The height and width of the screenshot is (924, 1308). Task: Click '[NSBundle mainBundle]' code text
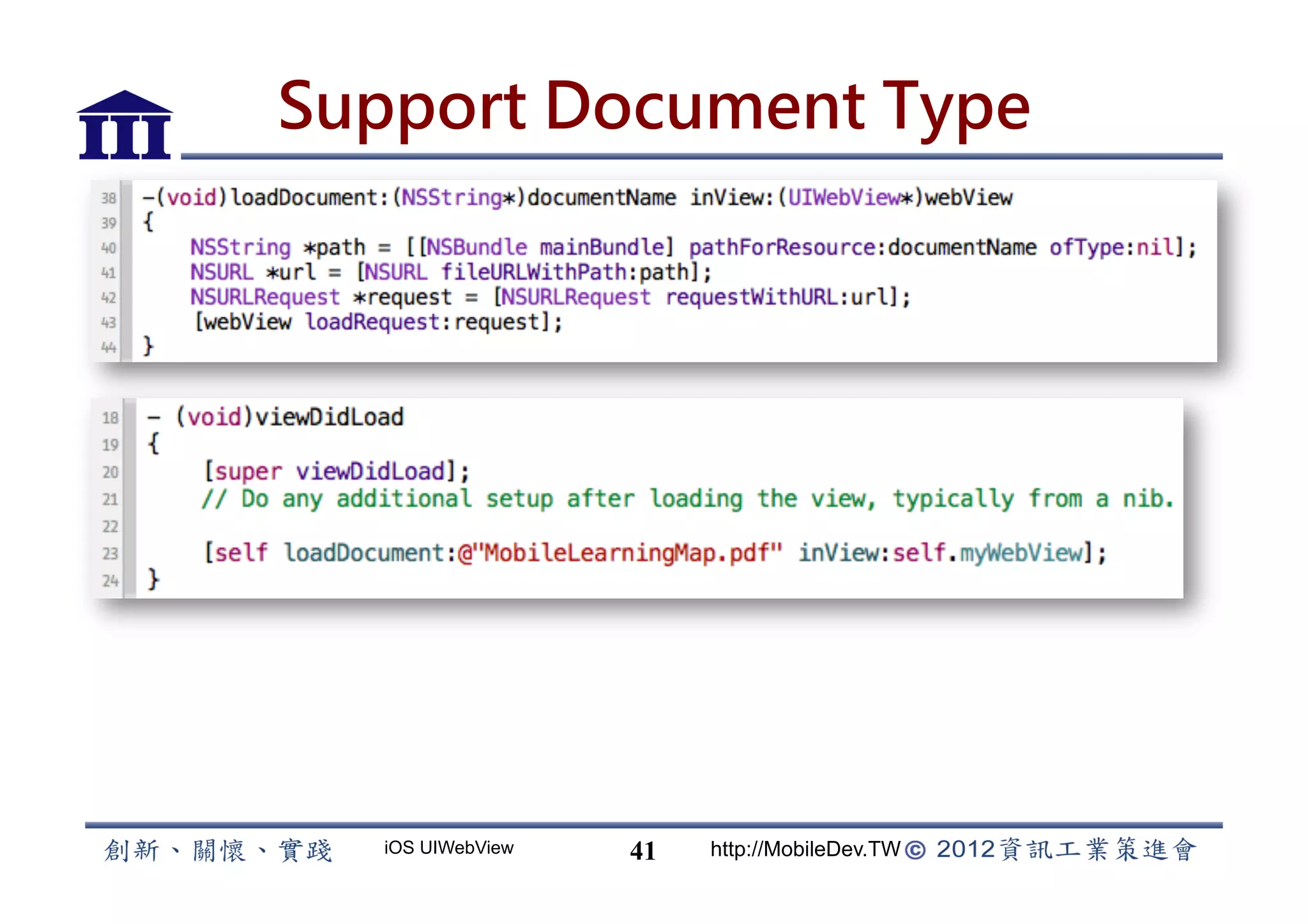pos(547,247)
